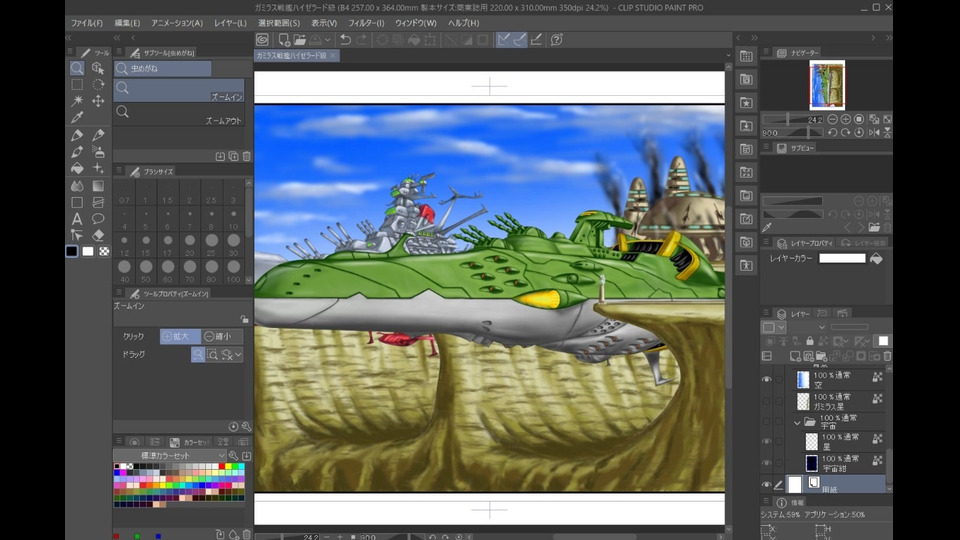Expand drag mode options dropdown arrow
The height and width of the screenshot is (540, 960).
(x=238, y=354)
